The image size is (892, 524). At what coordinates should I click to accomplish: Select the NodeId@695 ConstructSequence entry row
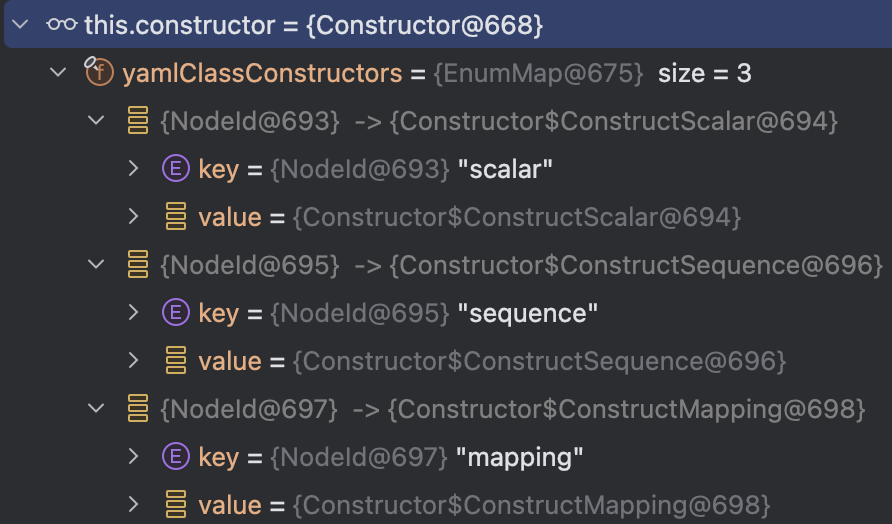tap(520, 265)
